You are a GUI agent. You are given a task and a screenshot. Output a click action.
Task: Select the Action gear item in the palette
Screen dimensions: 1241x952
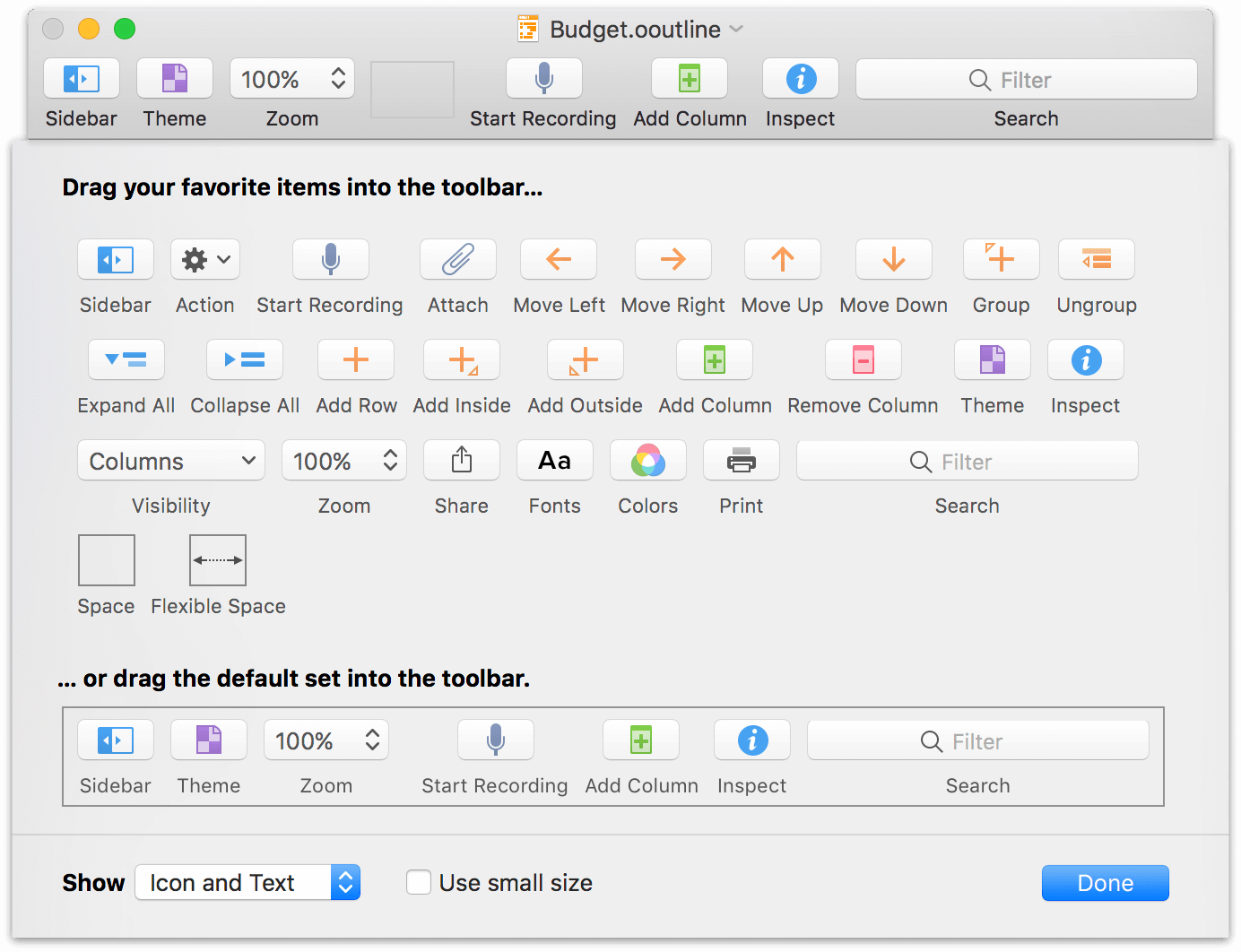click(205, 260)
